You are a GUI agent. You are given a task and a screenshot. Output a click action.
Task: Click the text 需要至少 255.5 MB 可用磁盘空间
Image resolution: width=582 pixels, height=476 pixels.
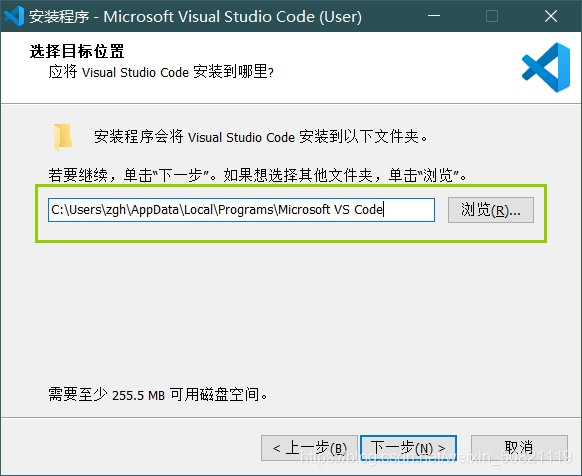tap(158, 394)
